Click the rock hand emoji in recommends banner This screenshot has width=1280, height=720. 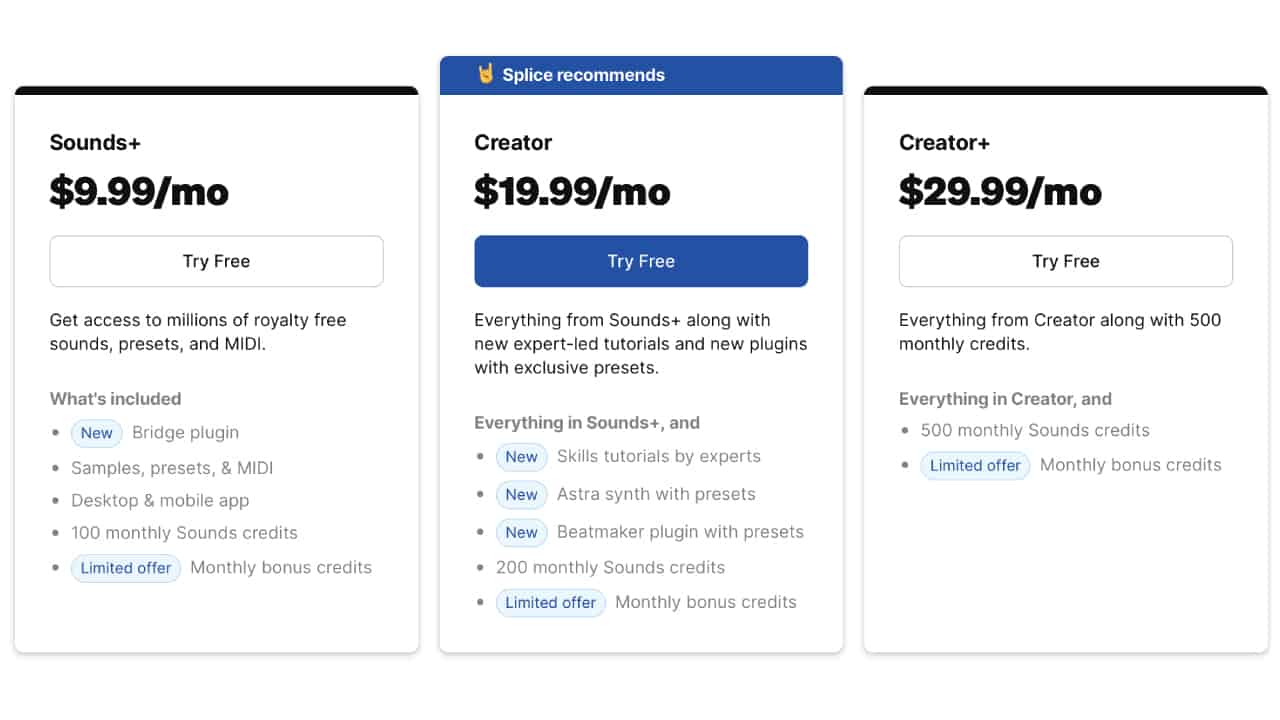pos(486,74)
